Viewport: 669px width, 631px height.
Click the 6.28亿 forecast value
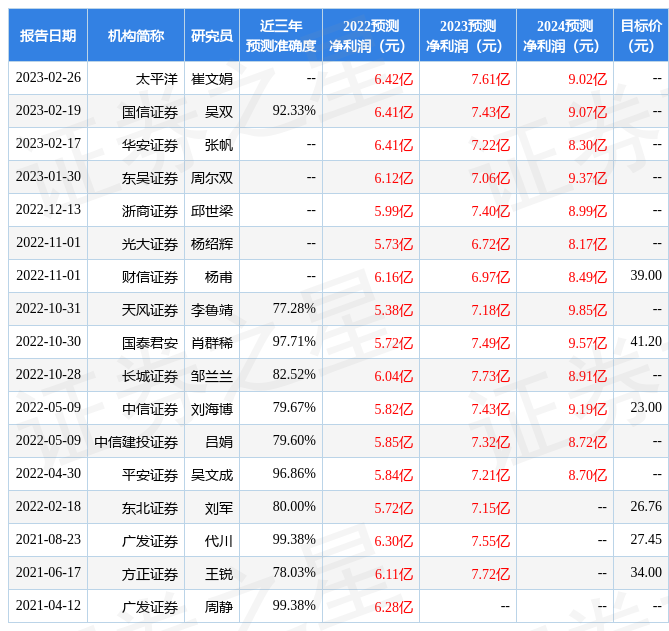click(393, 607)
